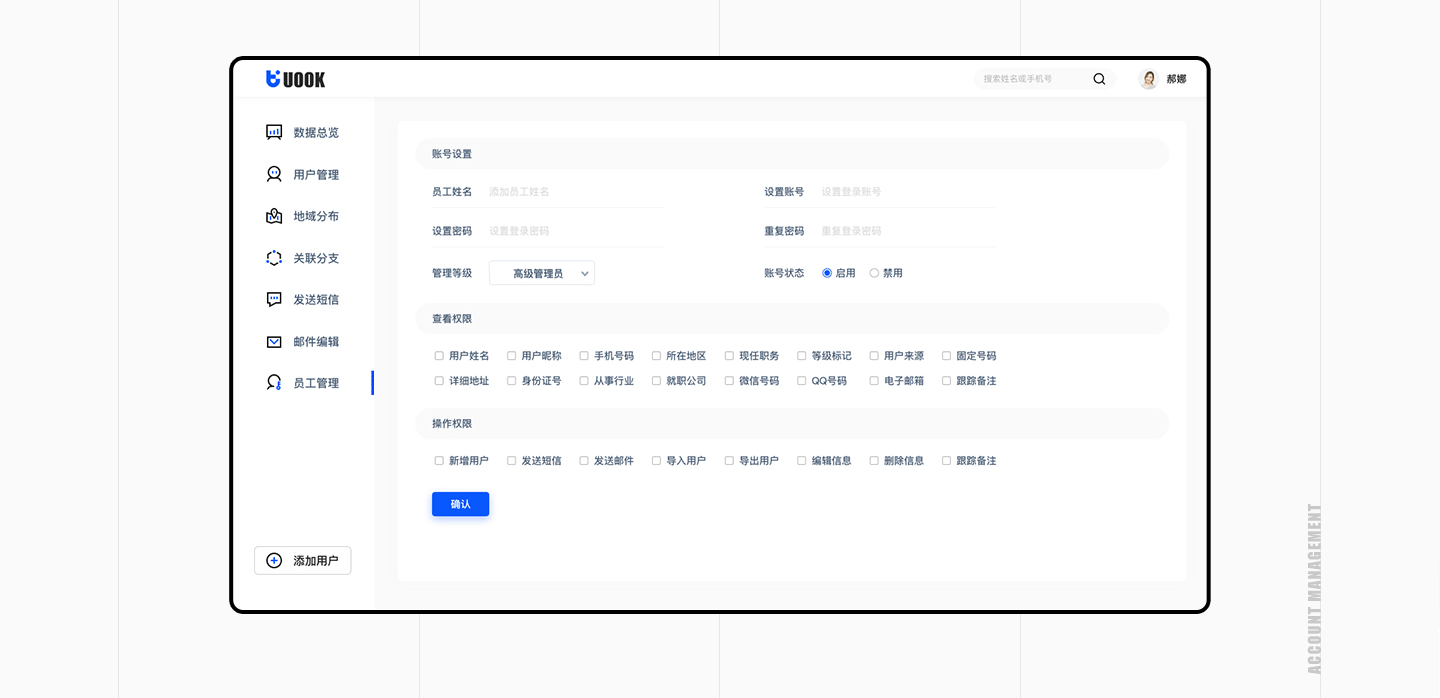1440x698 pixels.
Task: Select the 账号设置 section header
Action: point(450,153)
